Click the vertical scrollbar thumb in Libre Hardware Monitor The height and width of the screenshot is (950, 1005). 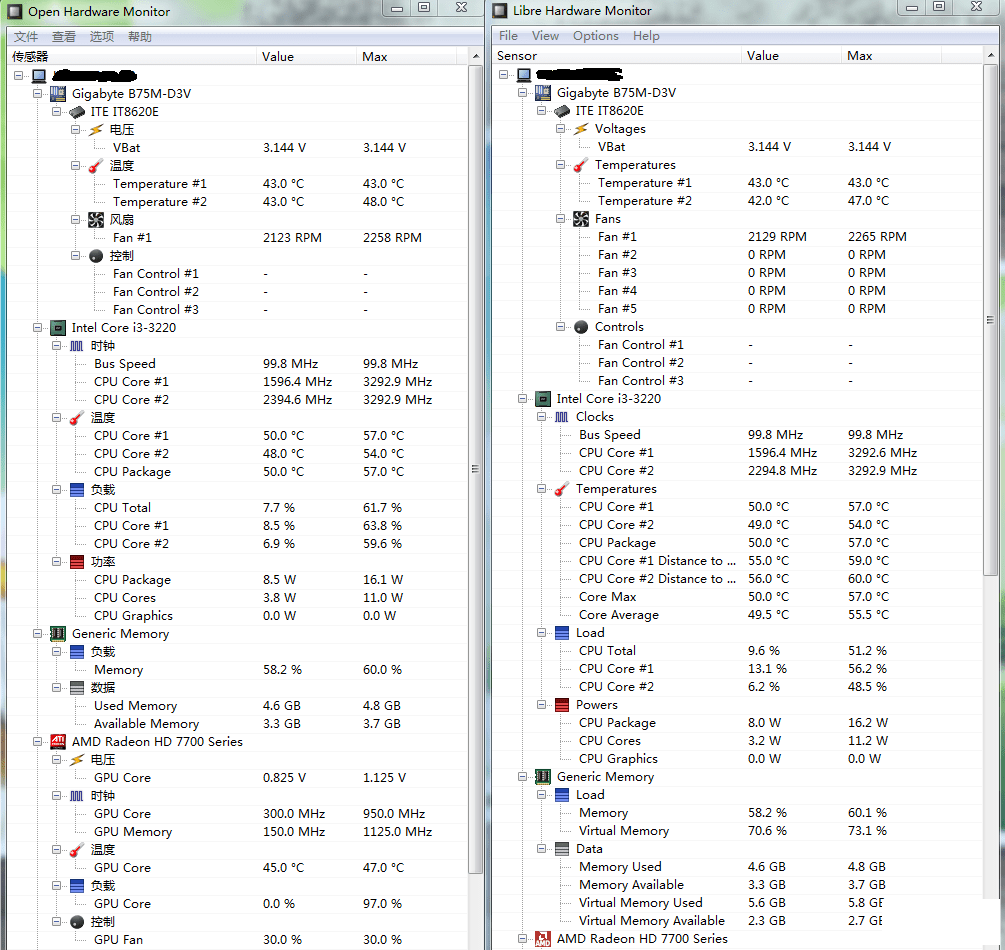tap(990, 319)
